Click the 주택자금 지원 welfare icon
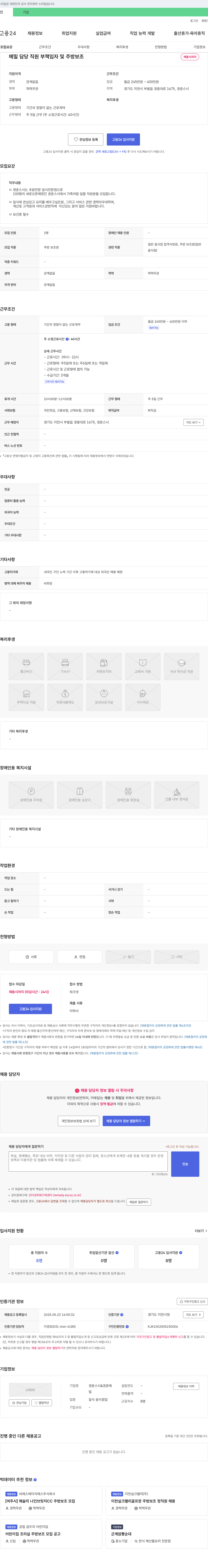 tap(26, 697)
